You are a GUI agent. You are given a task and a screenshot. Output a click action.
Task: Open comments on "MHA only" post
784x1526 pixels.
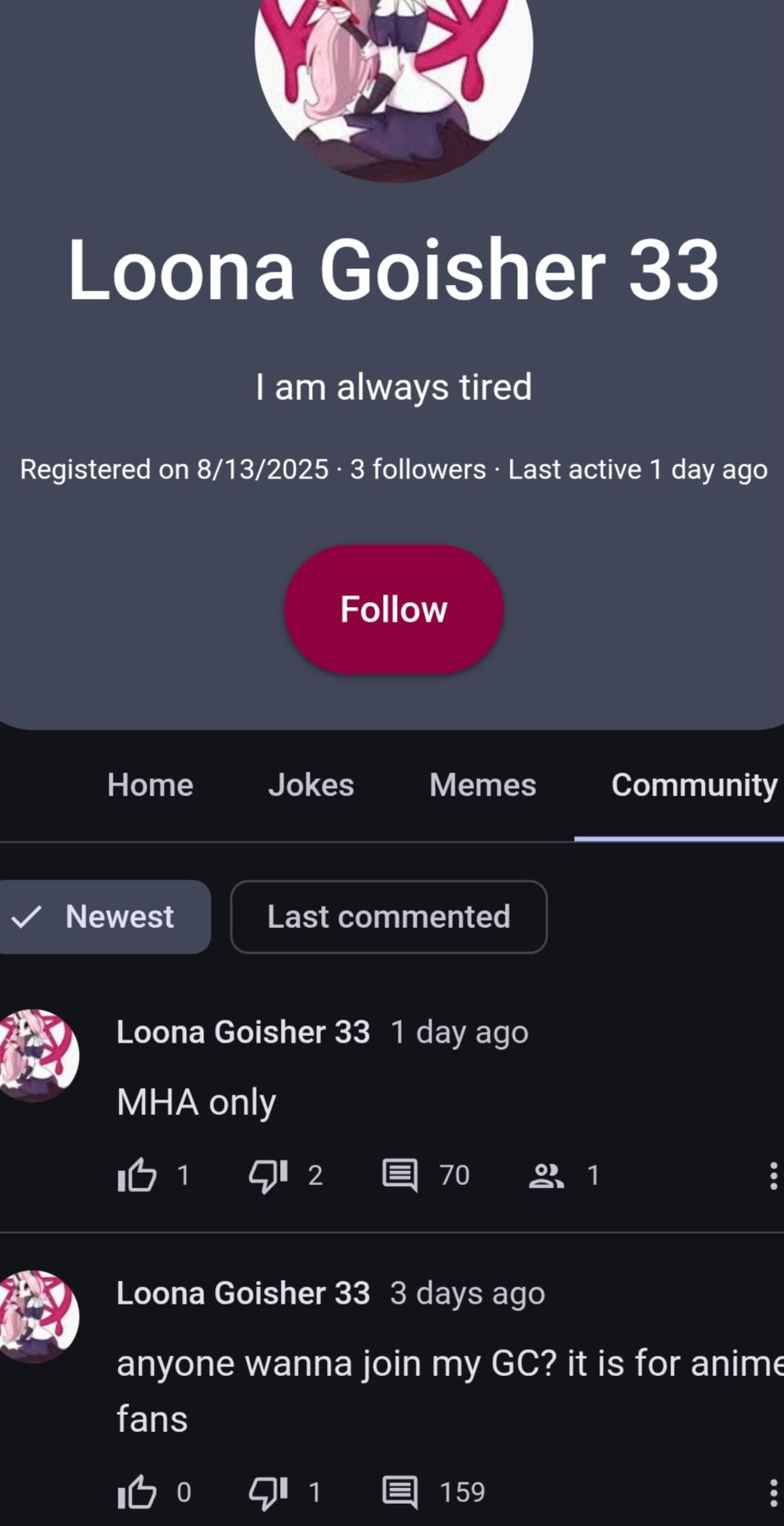[400, 1175]
